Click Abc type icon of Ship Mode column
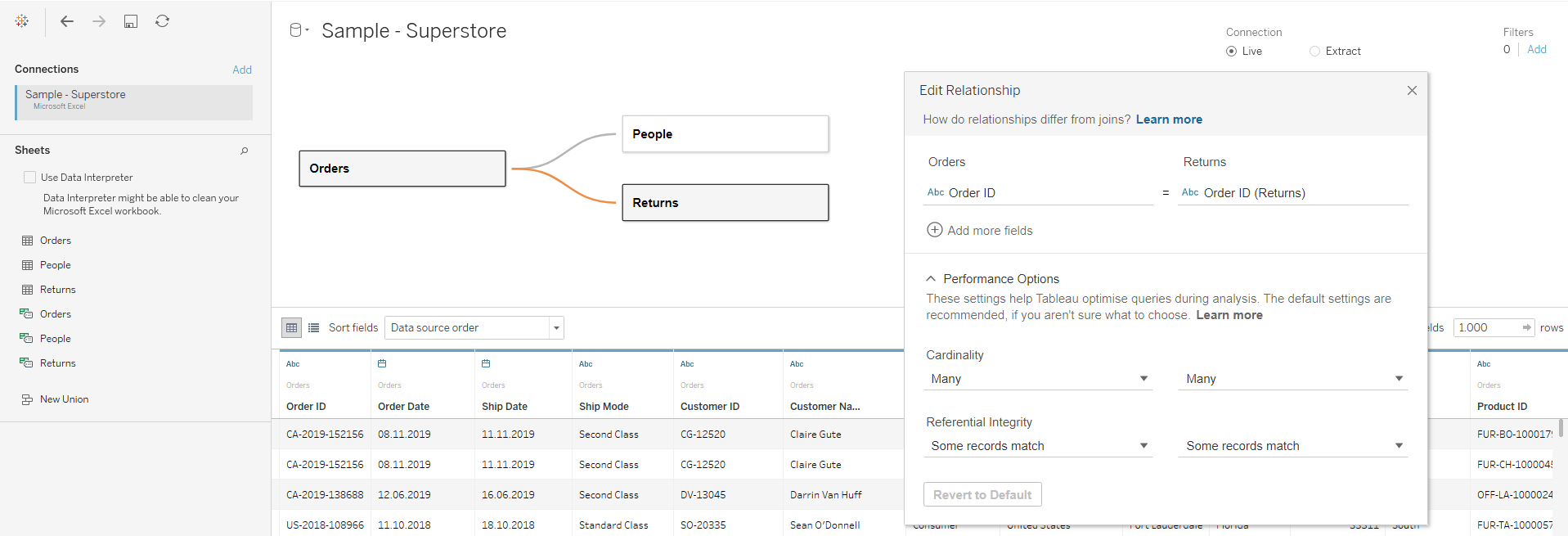 pos(586,364)
